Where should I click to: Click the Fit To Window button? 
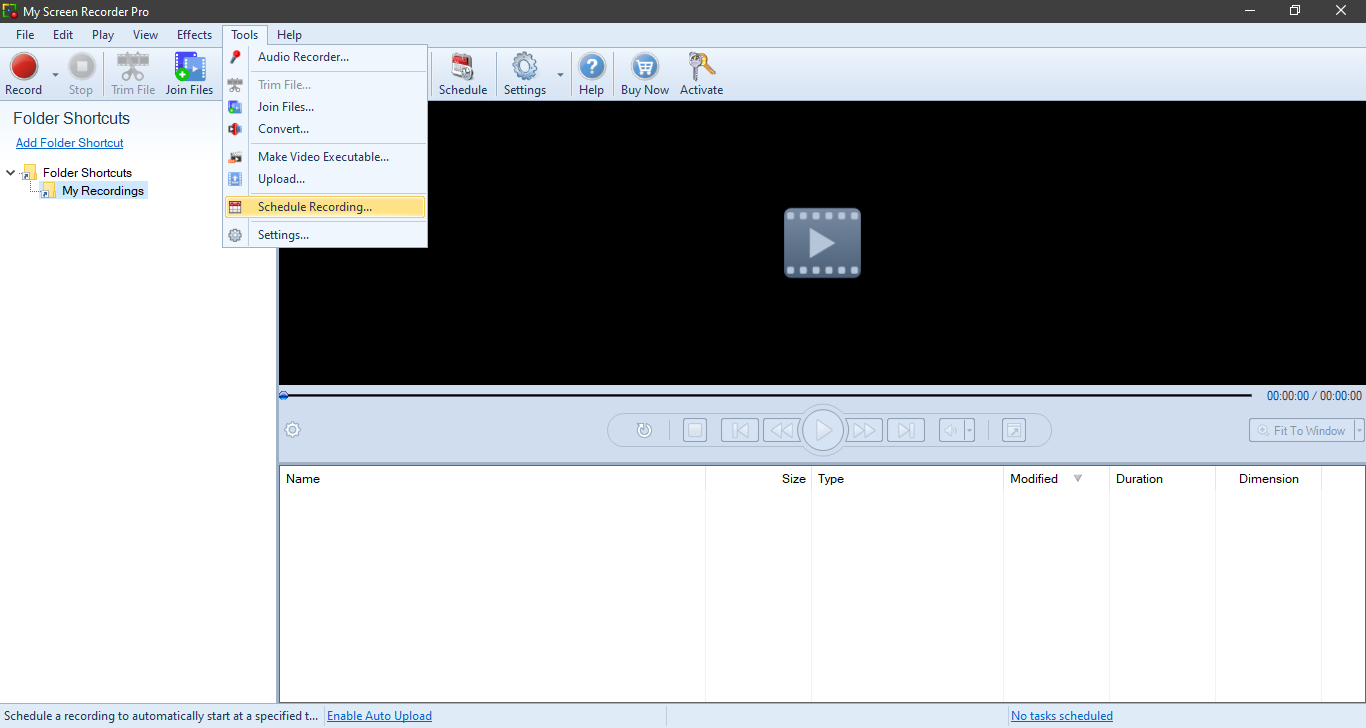click(x=1302, y=431)
